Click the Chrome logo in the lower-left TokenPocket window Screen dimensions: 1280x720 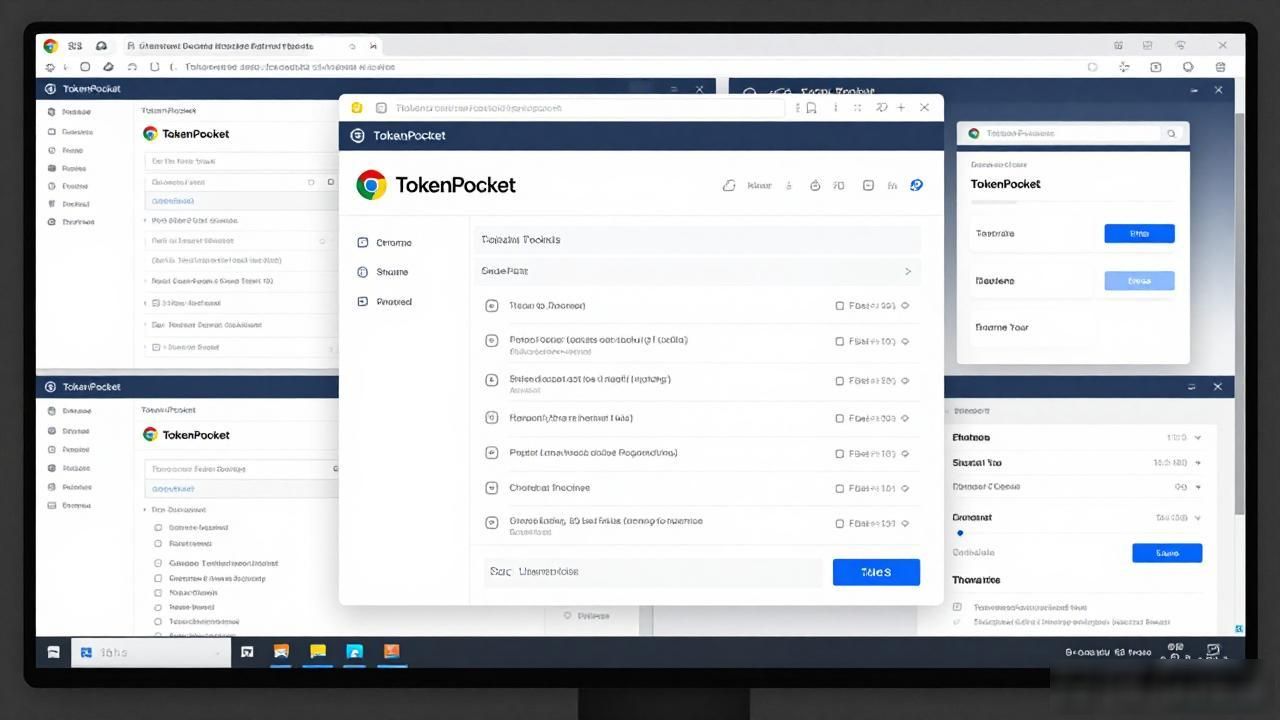click(150, 435)
